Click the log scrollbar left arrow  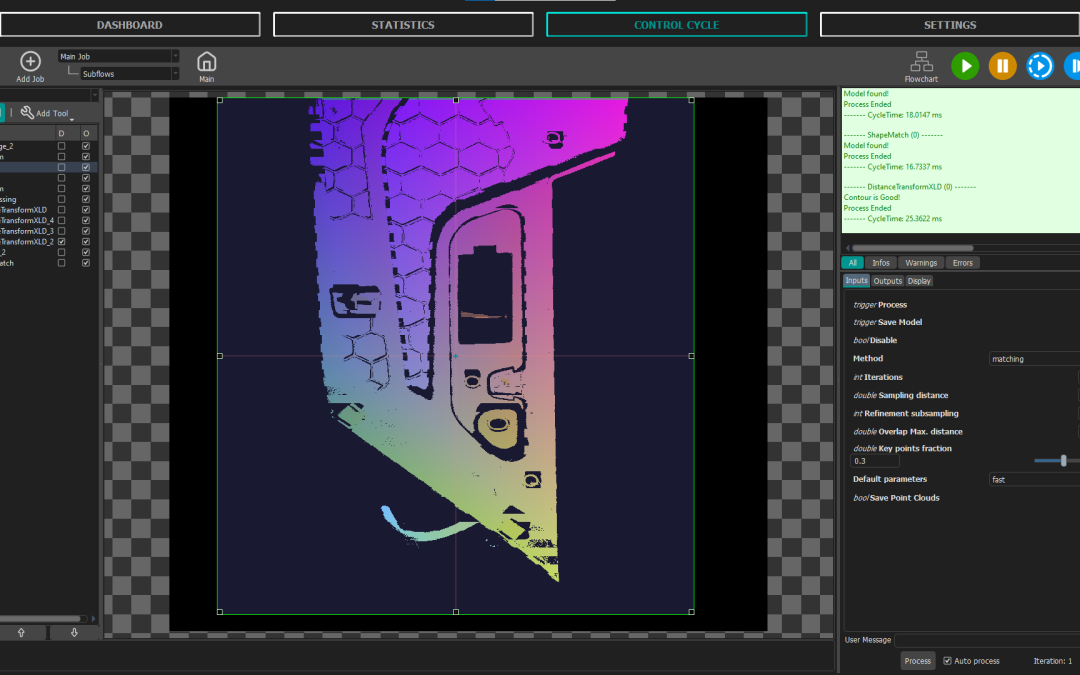(x=847, y=248)
